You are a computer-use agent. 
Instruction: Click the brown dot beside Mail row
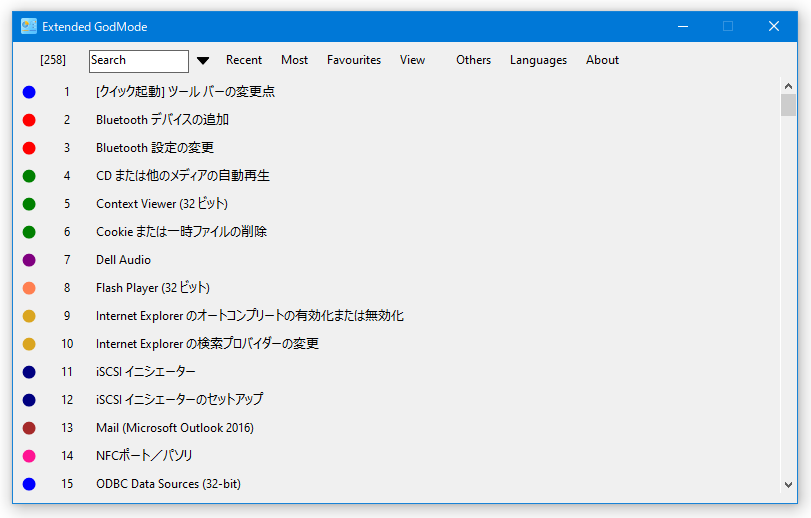point(29,428)
